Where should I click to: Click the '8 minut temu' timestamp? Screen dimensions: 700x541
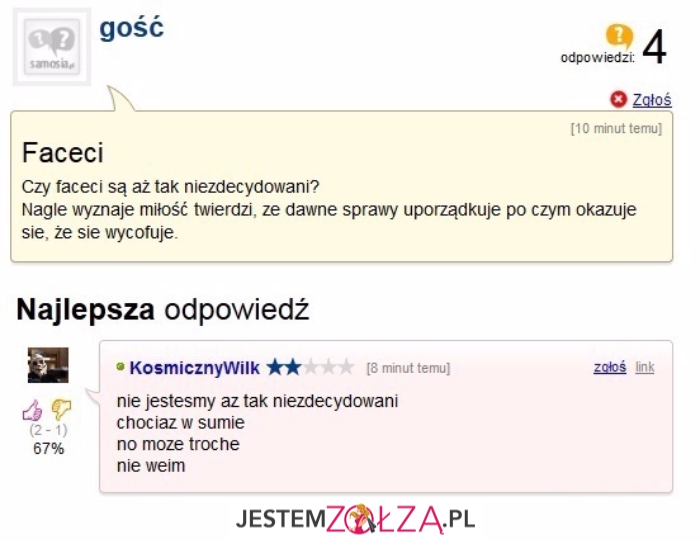408,368
